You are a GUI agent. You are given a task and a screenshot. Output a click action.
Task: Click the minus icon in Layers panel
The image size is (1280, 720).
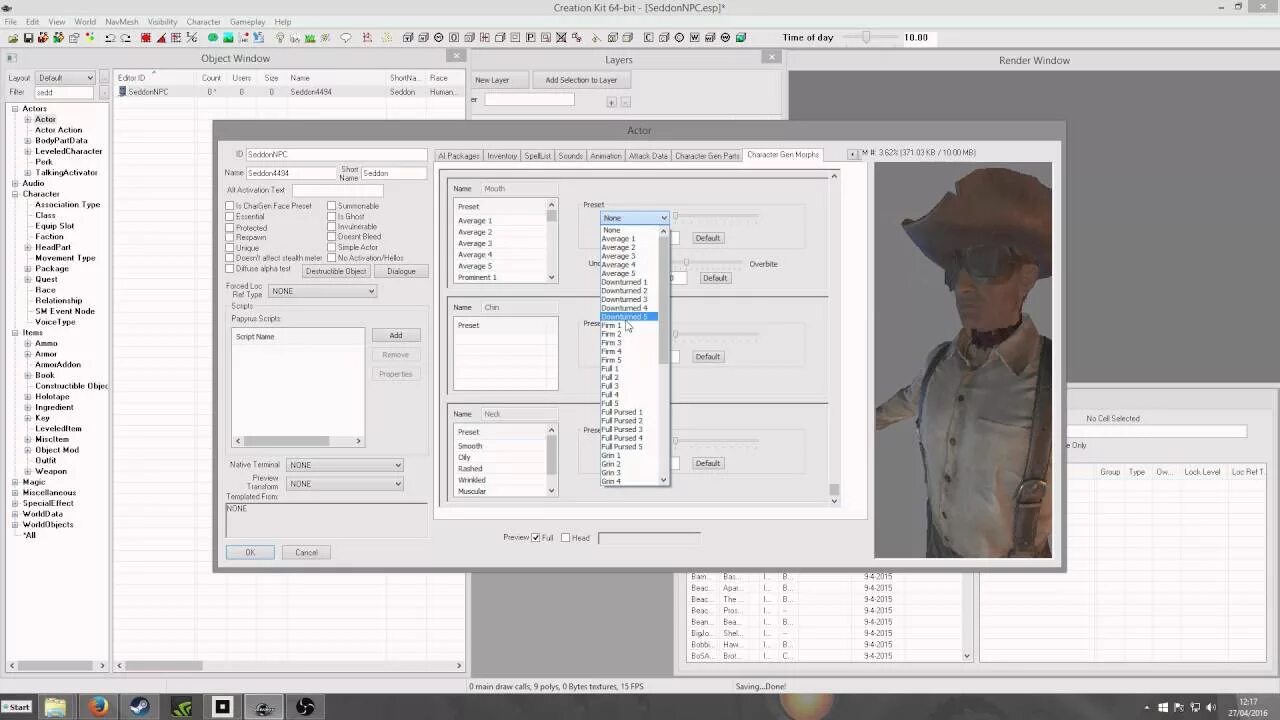tap(625, 102)
